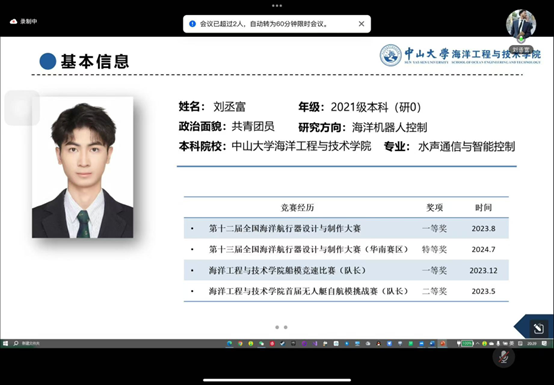The image size is (554, 385).
Task: Click the taskbar search icon
Action: coord(16,343)
